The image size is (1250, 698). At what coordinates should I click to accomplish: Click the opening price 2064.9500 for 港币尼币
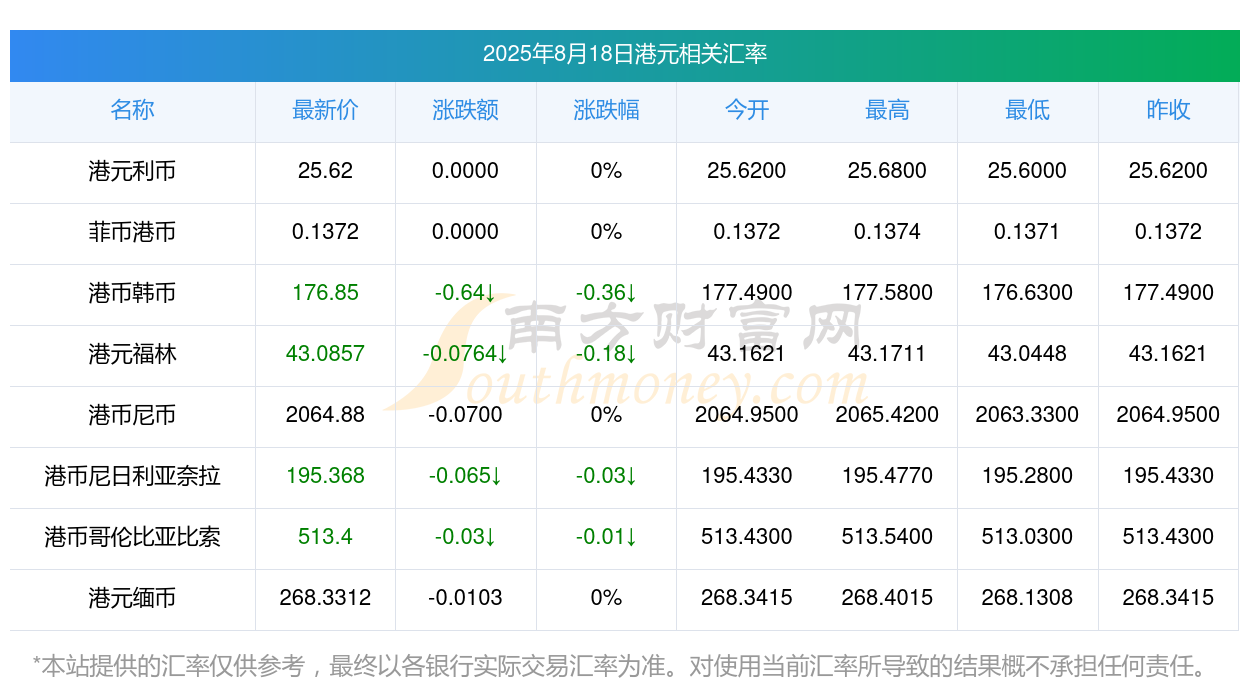(x=747, y=415)
